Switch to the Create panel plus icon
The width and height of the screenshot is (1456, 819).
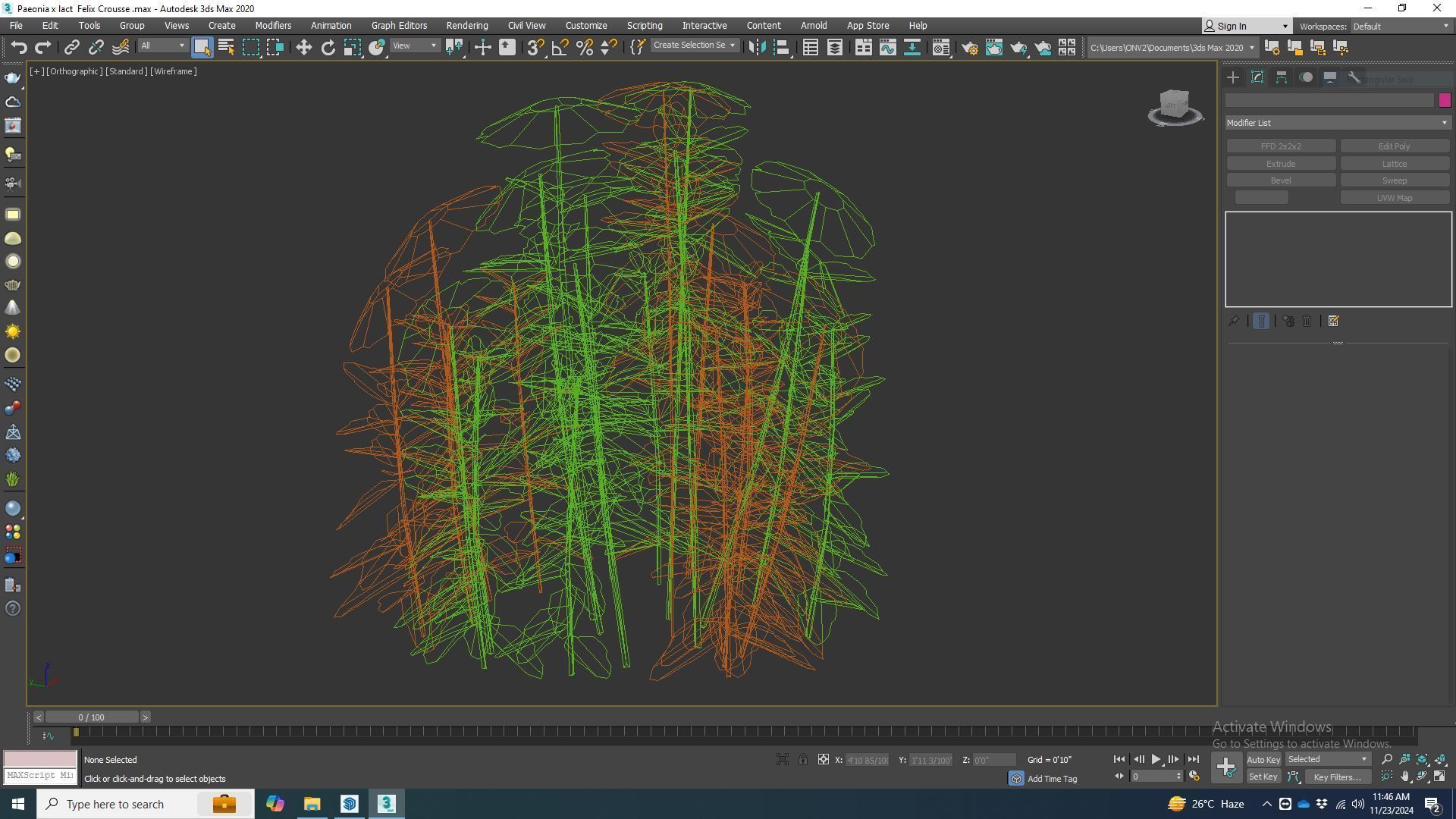[x=1233, y=77]
